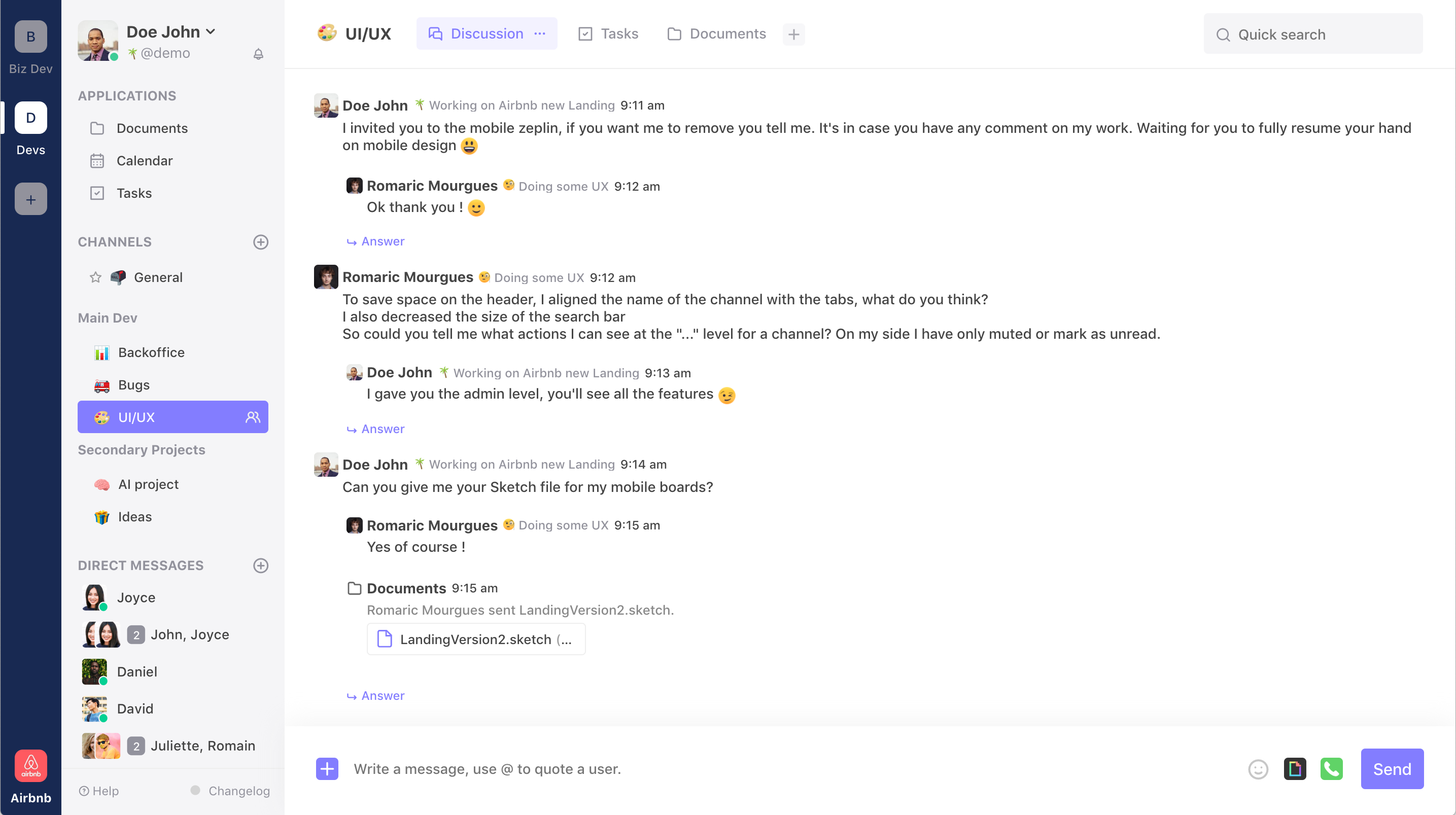
Task: Open the emoji picker in the message bar
Action: click(1258, 769)
